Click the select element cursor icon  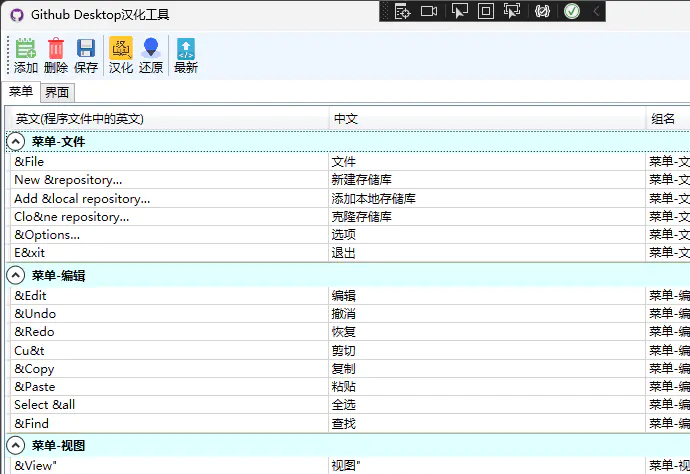(459, 11)
